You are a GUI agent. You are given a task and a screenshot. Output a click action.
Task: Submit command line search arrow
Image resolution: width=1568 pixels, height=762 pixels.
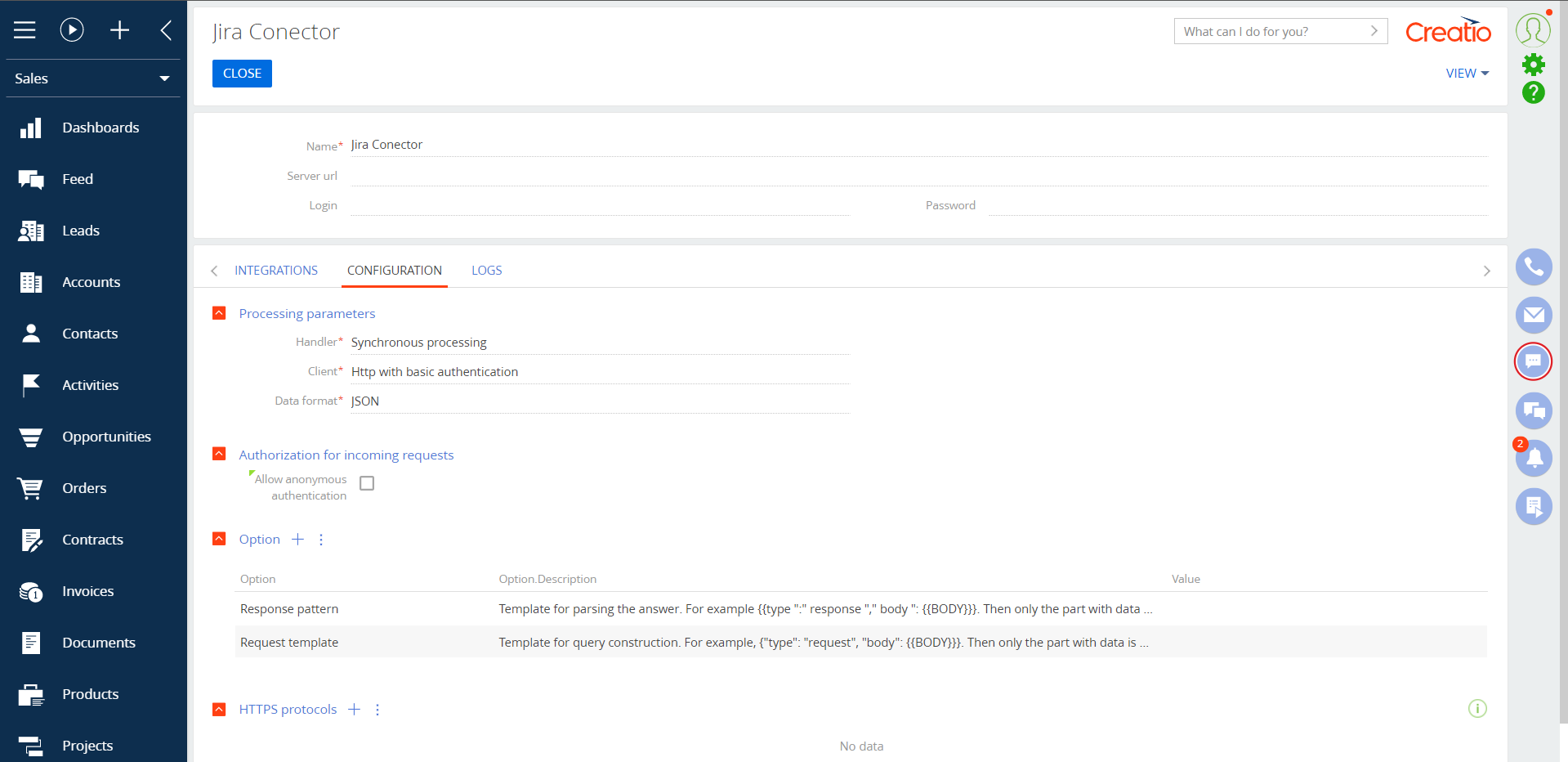[x=1374, y=31]
